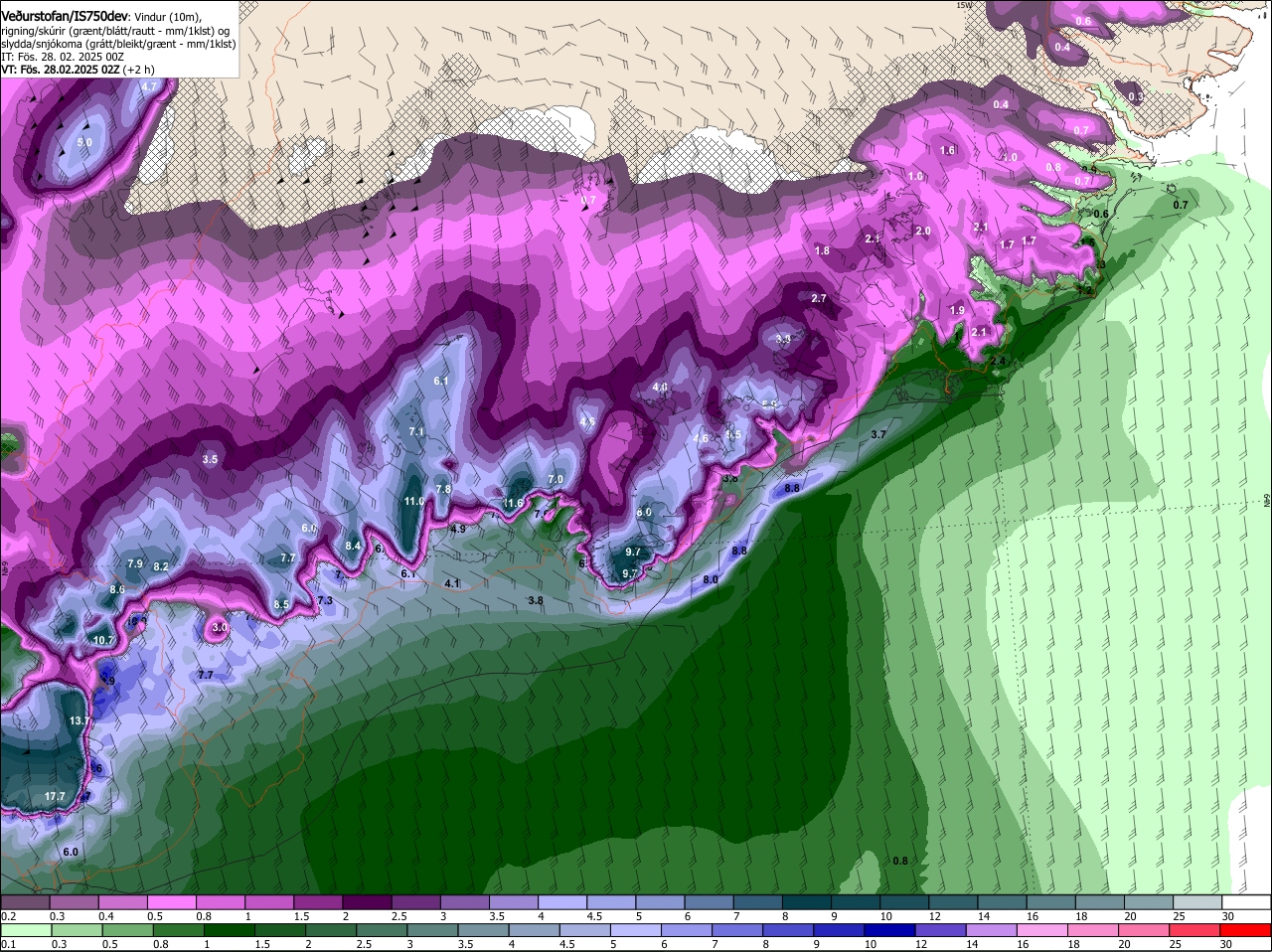Screen dimensions: 1272x952
Task: Click the map title 'Veðurstofan/IS750dev'
Action: [x=65, y=17]
